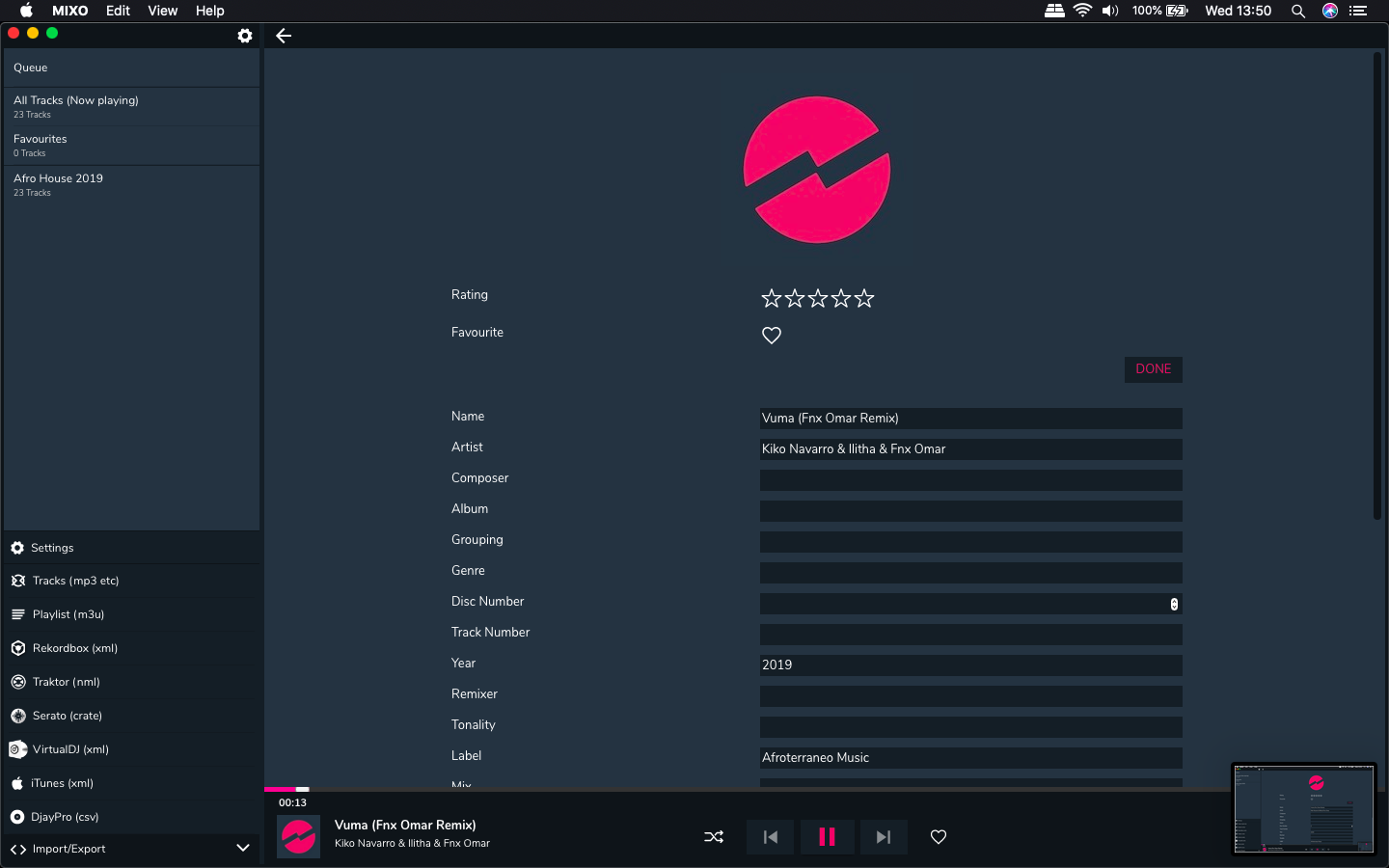Screen dimensions: 1389x868
Task: Skip to the previous track
Action: tap(770, 837)
